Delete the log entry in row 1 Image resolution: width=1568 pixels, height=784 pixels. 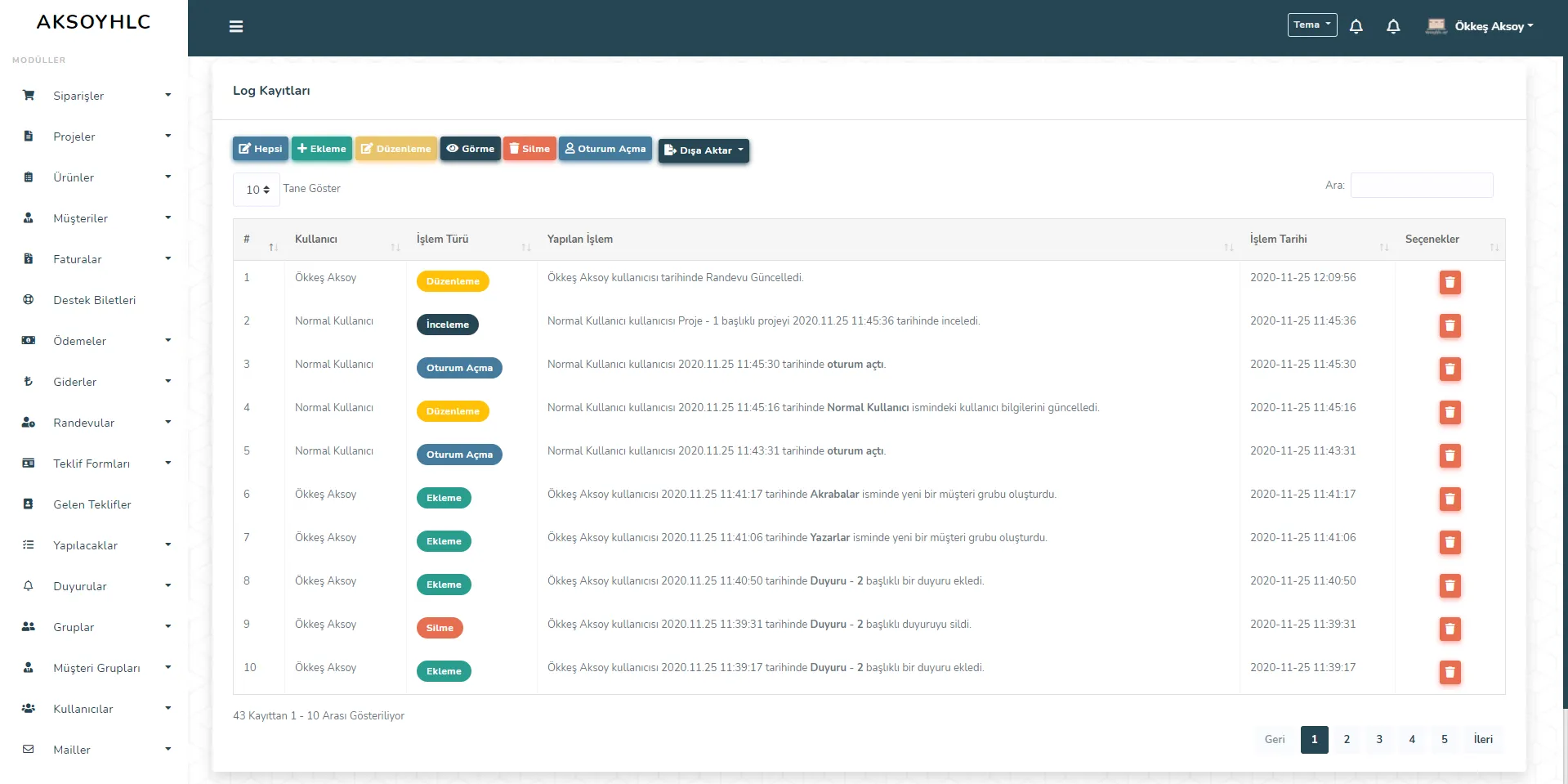[x=1450, y=282]
